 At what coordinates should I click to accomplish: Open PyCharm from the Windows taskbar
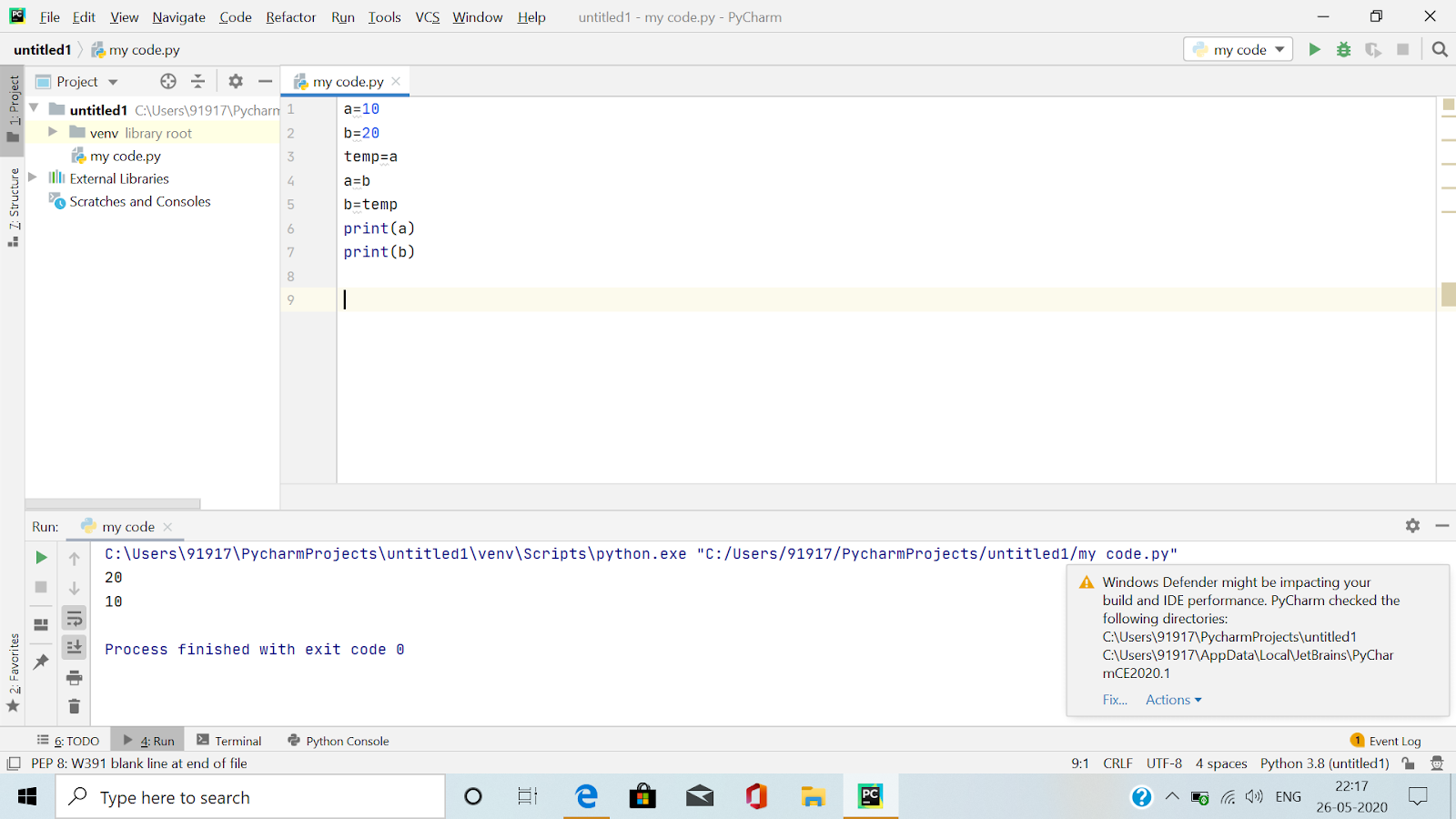870,796
